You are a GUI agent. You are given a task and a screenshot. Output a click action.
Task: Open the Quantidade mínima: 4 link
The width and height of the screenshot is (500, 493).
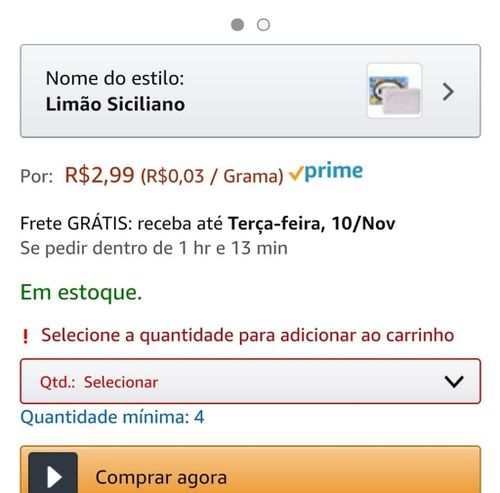tap(112, 417)
